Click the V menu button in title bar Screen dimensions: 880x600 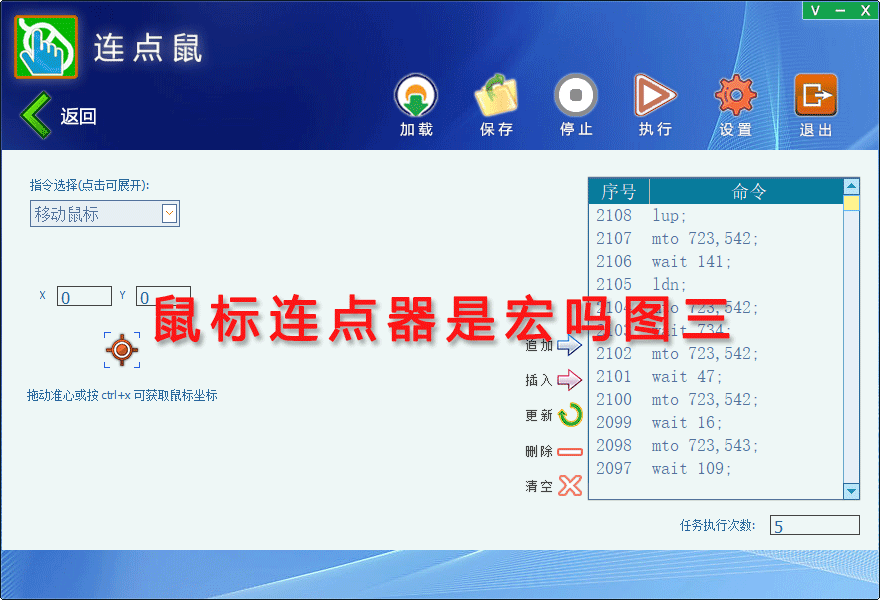pos(815,10)
